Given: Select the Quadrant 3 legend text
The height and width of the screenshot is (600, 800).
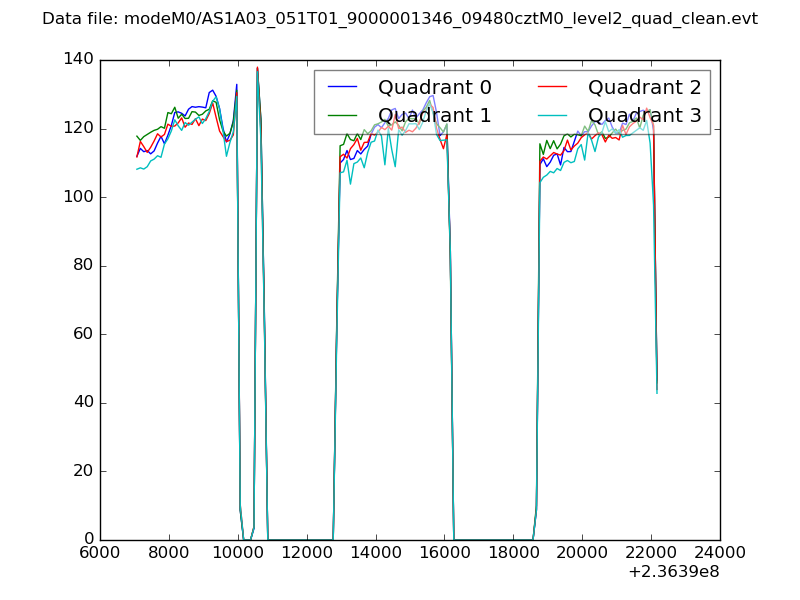Looking at the screenshot, I should 644,116.
